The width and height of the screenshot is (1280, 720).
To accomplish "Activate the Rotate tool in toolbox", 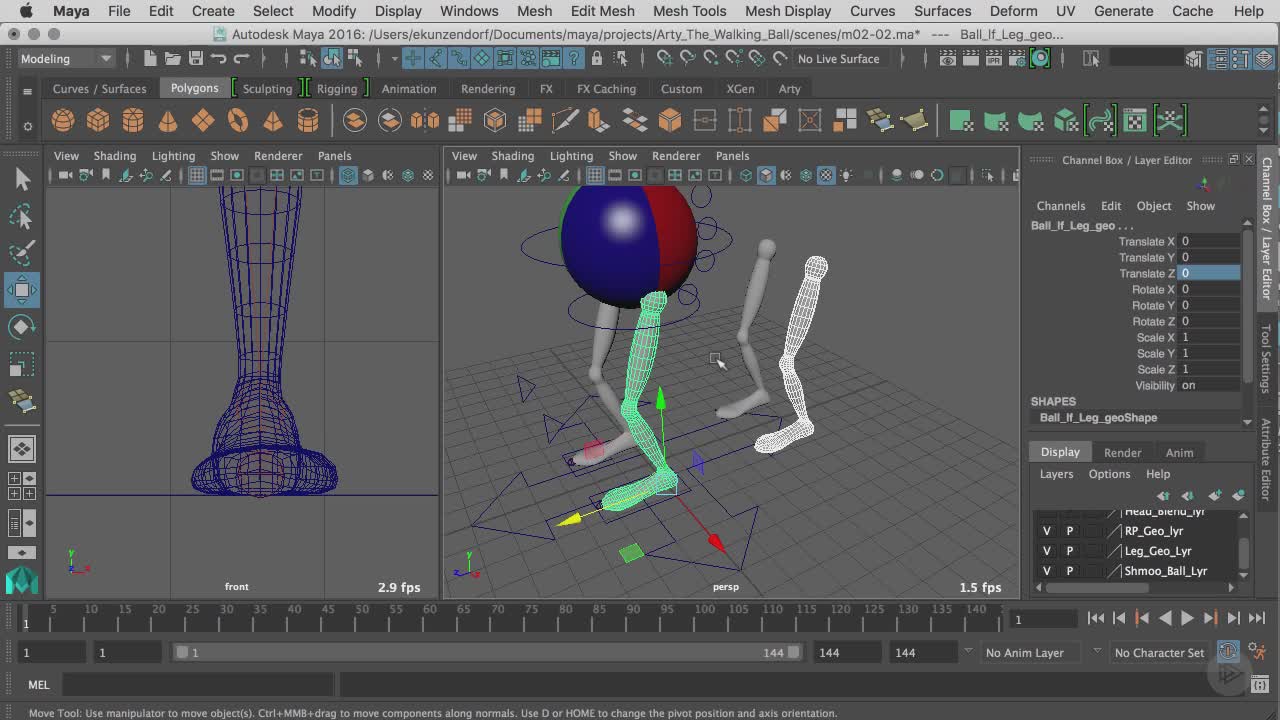I will coord(22,327).
